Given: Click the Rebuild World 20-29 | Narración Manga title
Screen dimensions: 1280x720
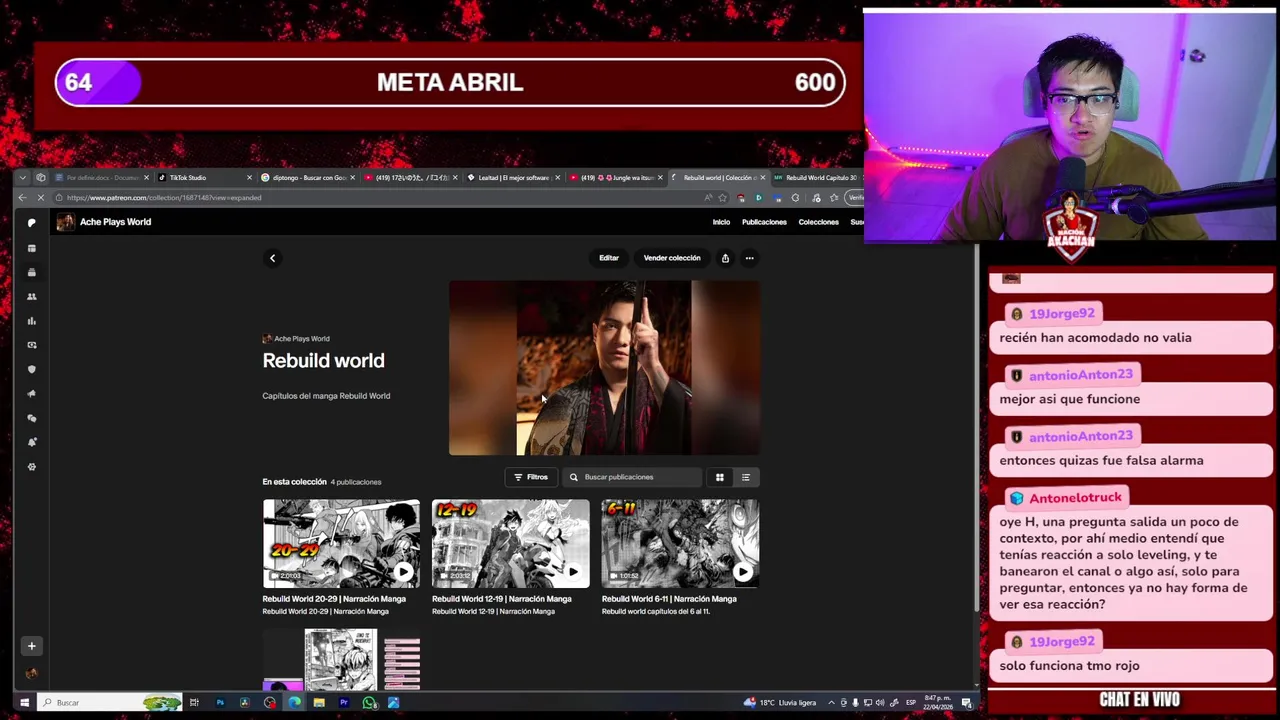Looking at the screenshot, I should [334, 599].
